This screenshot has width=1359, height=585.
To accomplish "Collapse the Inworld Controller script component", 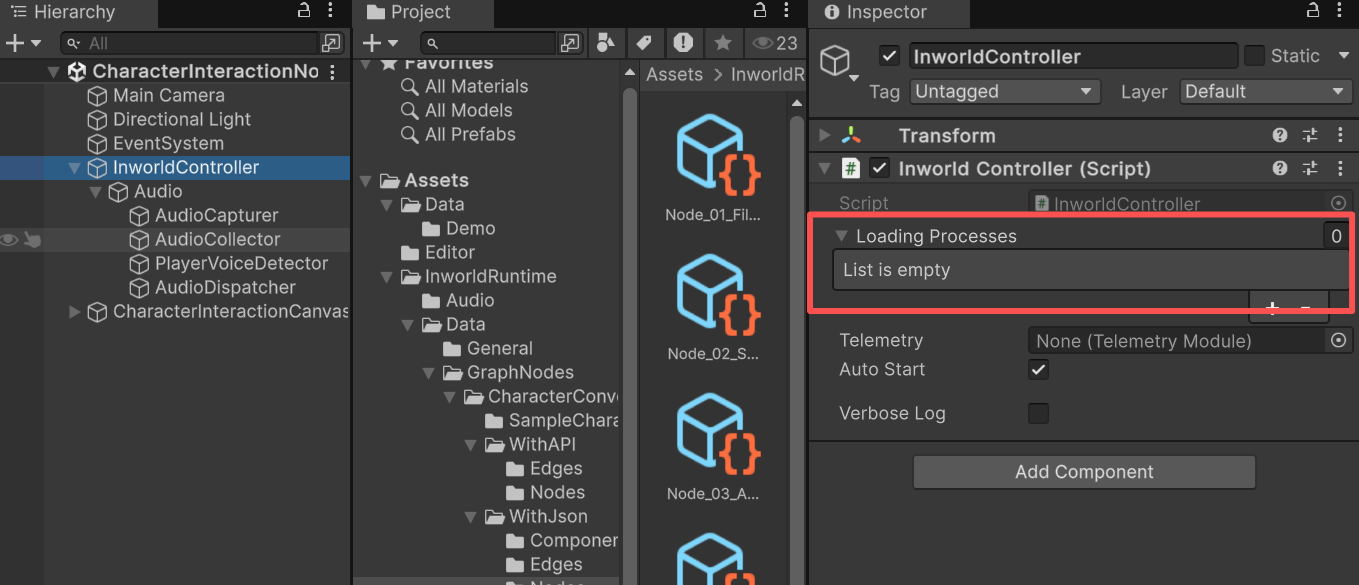I will [x=824, y=169].
